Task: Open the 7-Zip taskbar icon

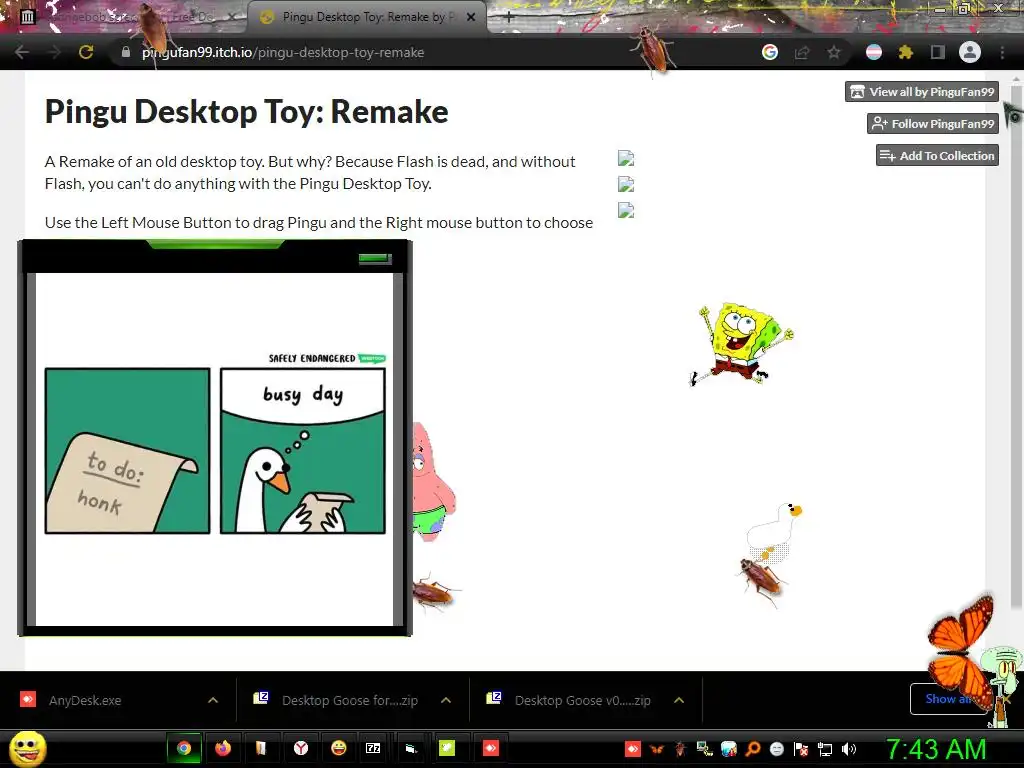Action: coord(373,748)
